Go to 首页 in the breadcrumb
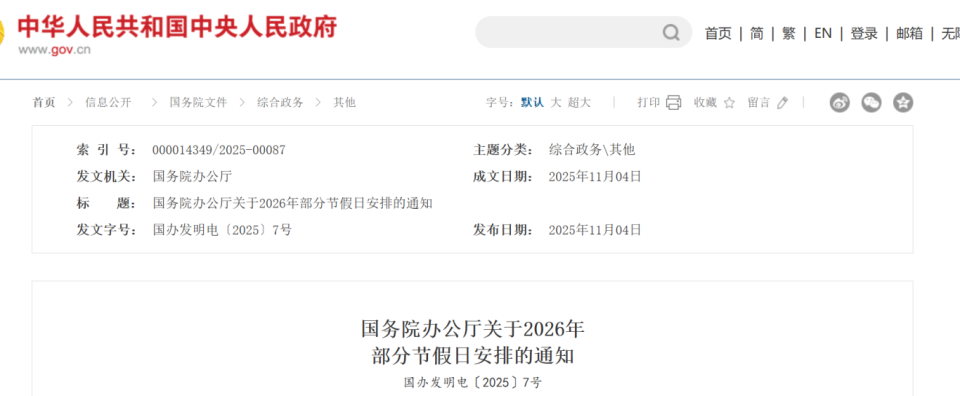Image resolution: width=960 pixels, height=396 pixels. (x=44, y=103)
